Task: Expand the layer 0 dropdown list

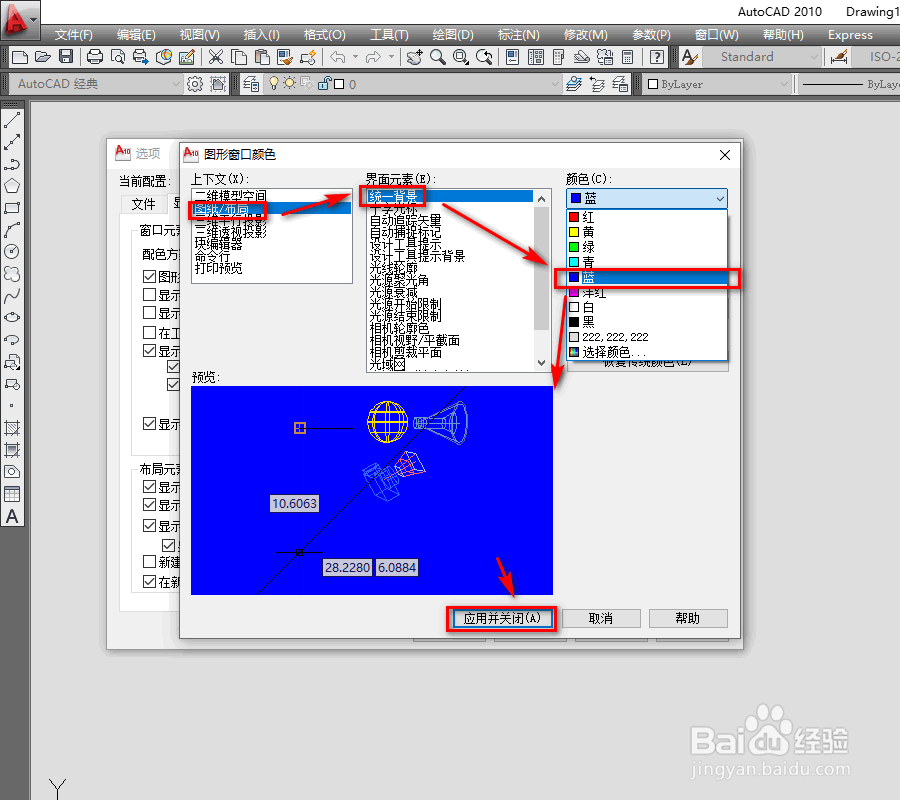Action: pos(554,84)
